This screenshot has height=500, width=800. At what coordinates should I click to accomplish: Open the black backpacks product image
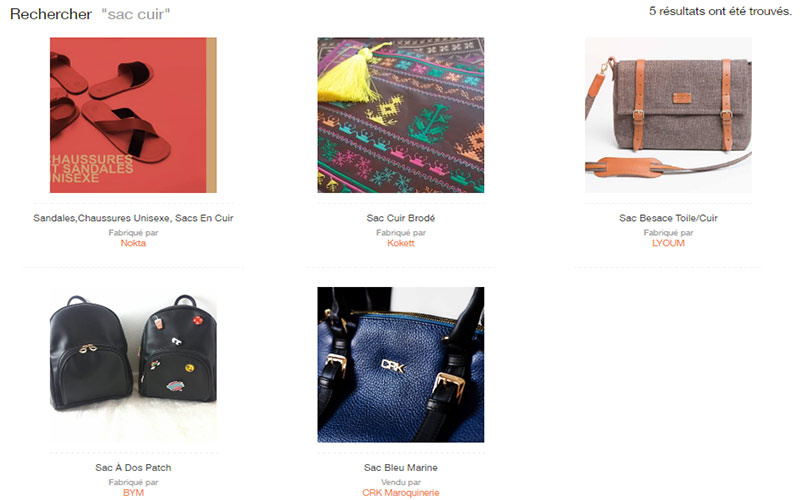click(133, 364)
